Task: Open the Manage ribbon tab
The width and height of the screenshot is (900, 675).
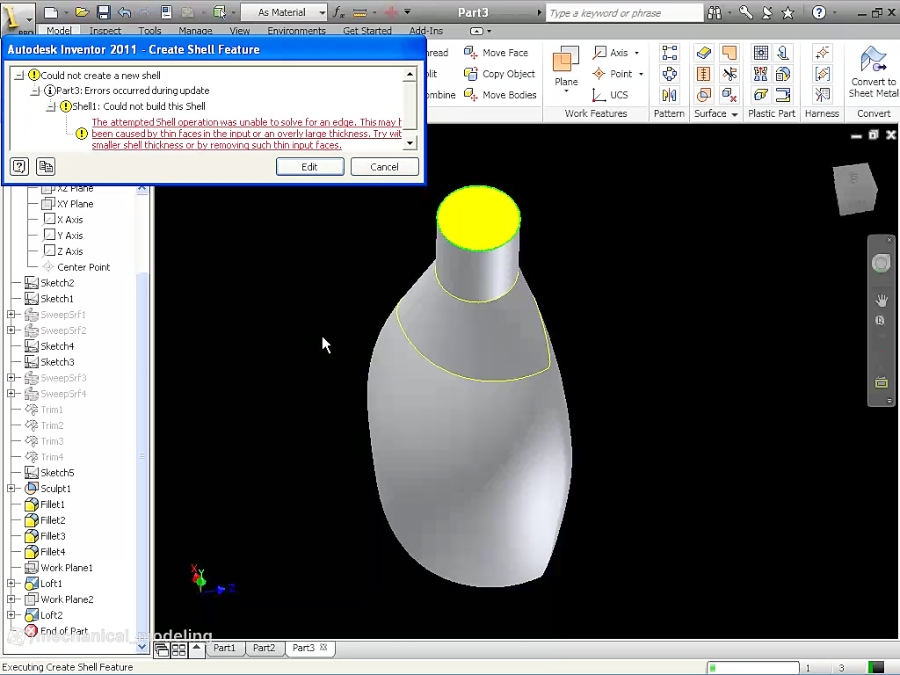Action: pyautogui.click(x=195, y=30)
